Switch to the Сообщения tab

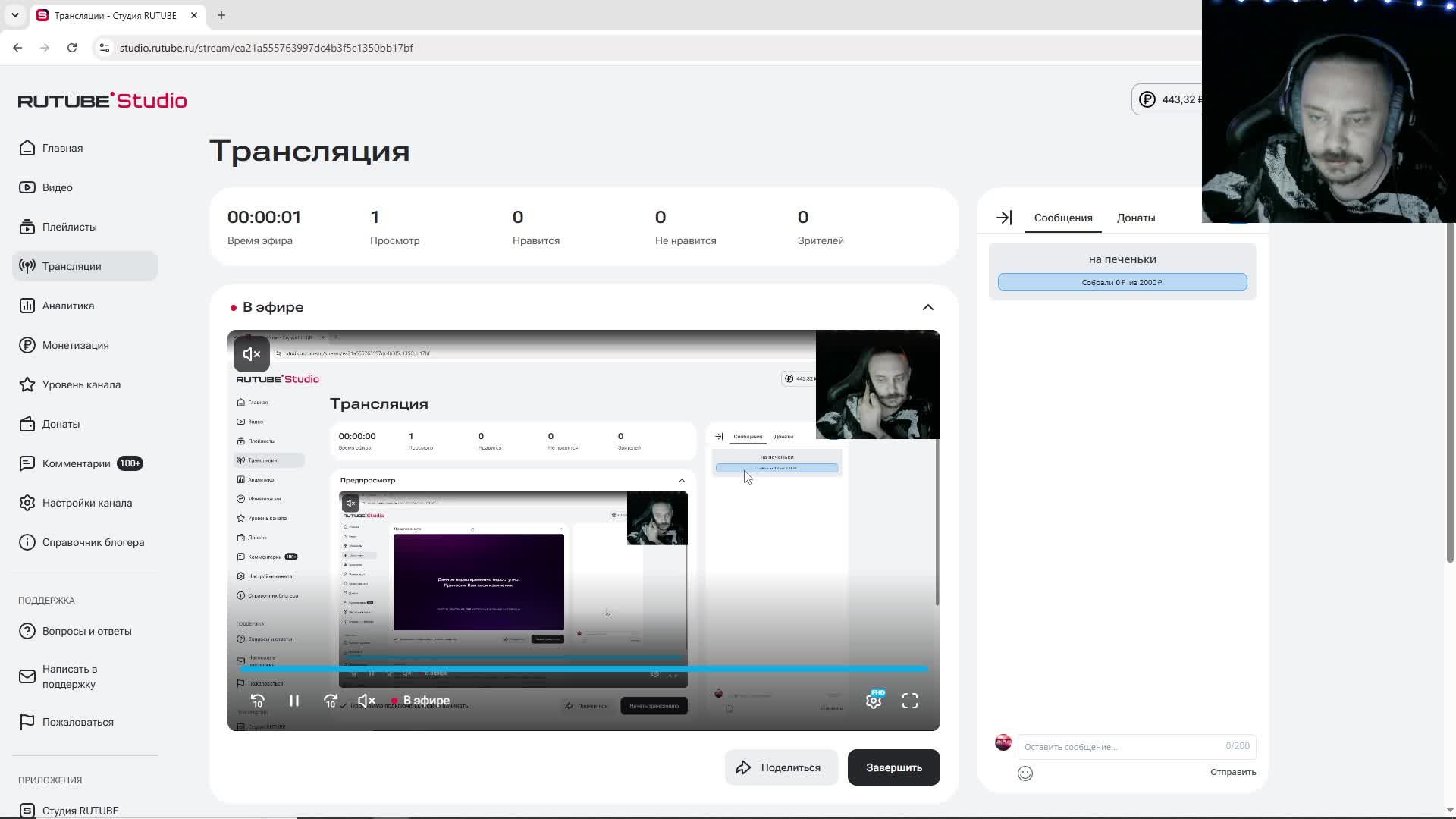tap(1063, 218)
